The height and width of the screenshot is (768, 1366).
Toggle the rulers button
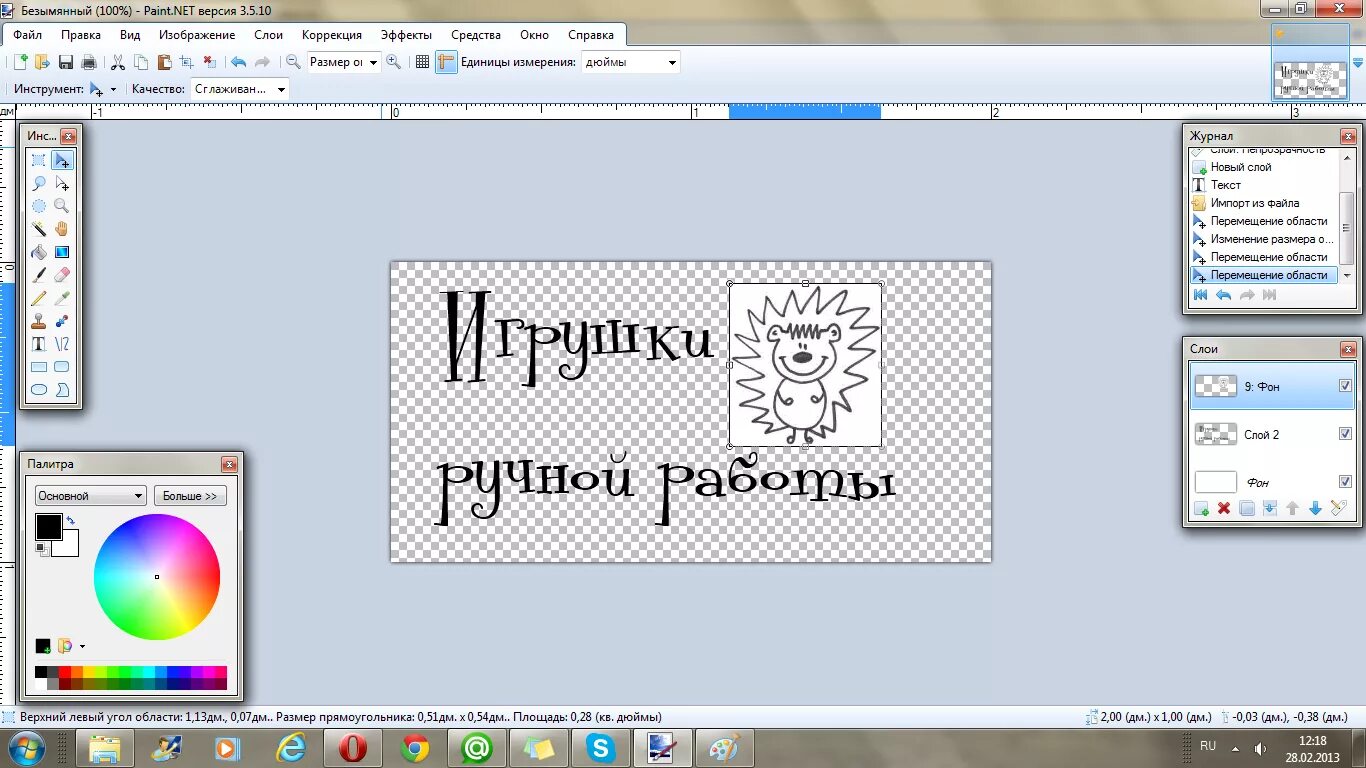tap(446, 62)
